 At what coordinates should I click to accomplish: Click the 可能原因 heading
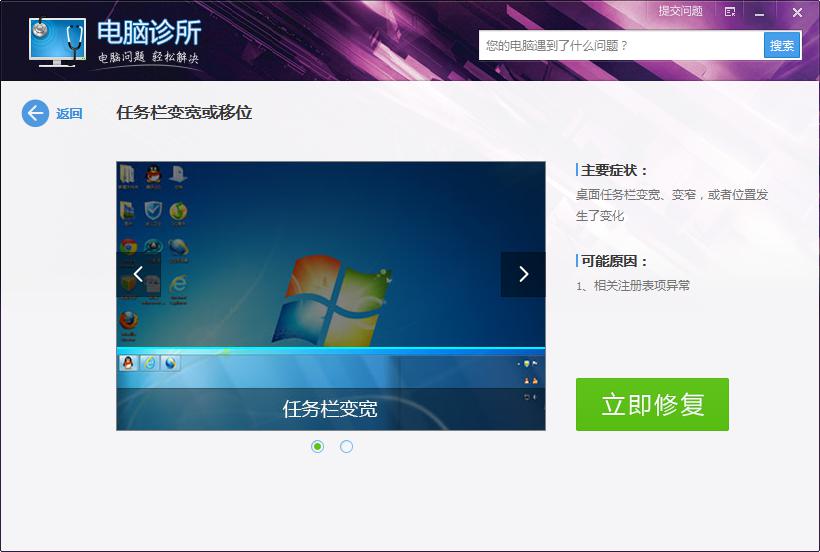[x=614, y=261]
